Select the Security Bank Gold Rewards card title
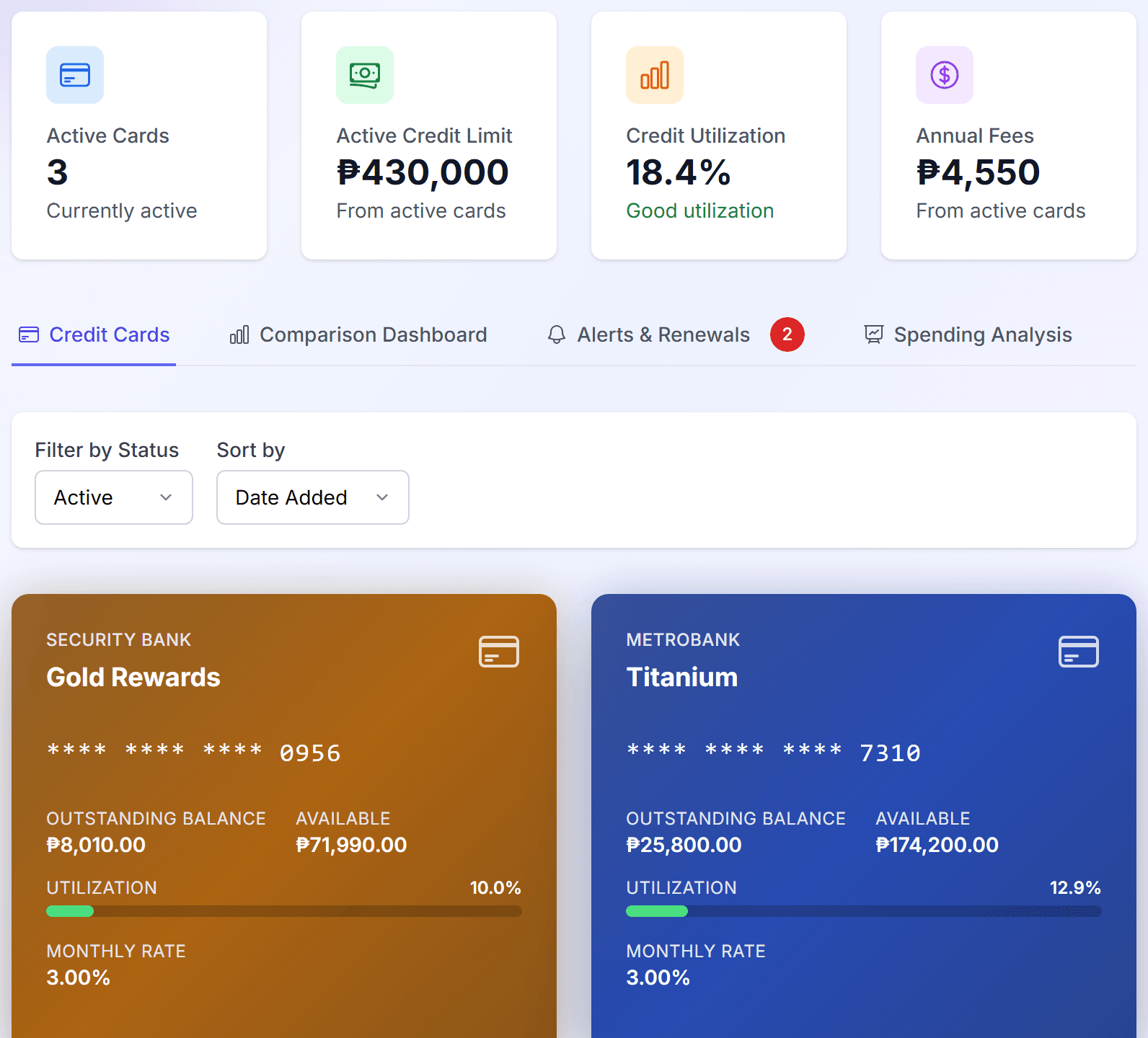The height and width of the screenshot is (1038, 1148). [x=133, y=678]
